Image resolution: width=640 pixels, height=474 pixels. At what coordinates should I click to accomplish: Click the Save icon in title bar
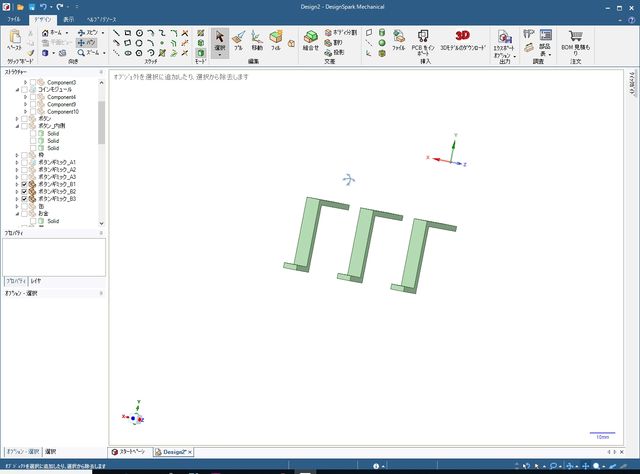click(32, 7)
